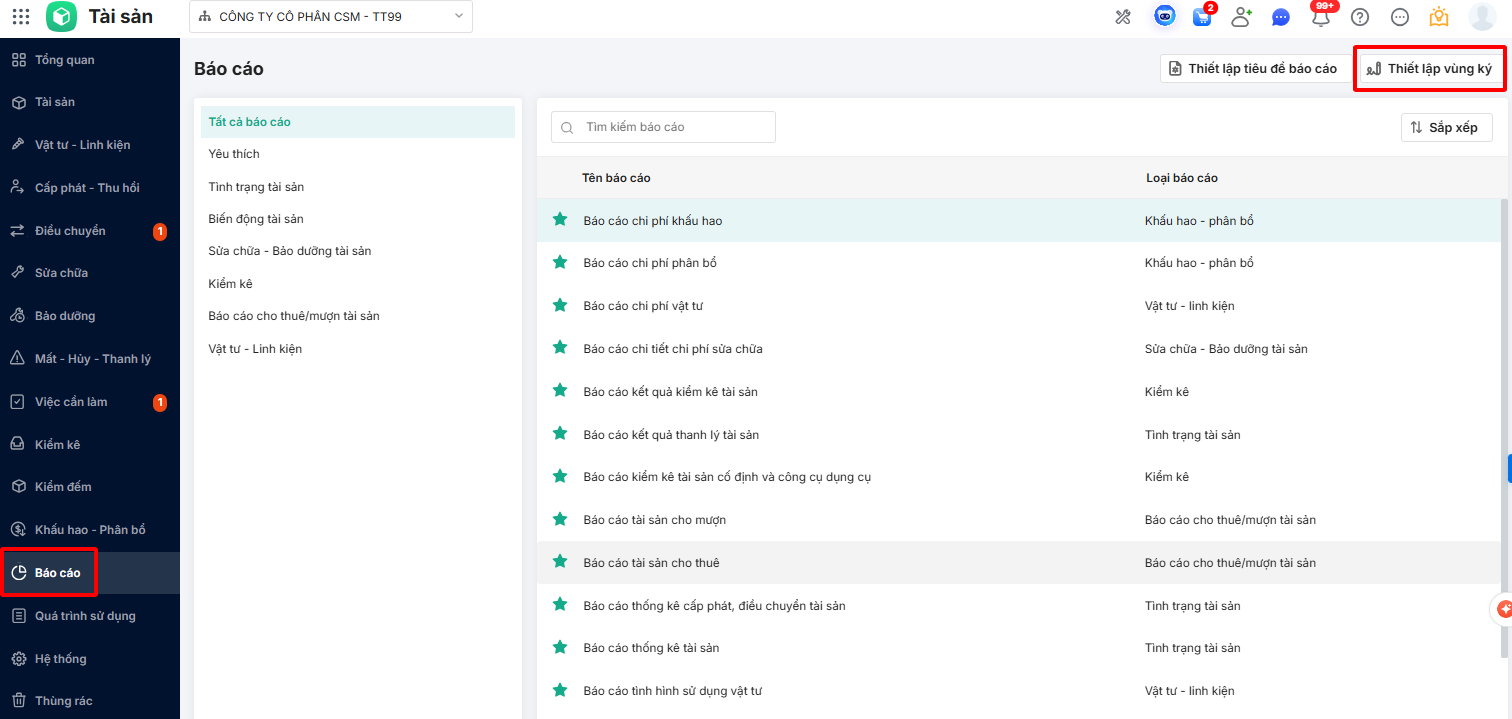Open the chatbot assistant icon in header

(x=1164, y=17)
